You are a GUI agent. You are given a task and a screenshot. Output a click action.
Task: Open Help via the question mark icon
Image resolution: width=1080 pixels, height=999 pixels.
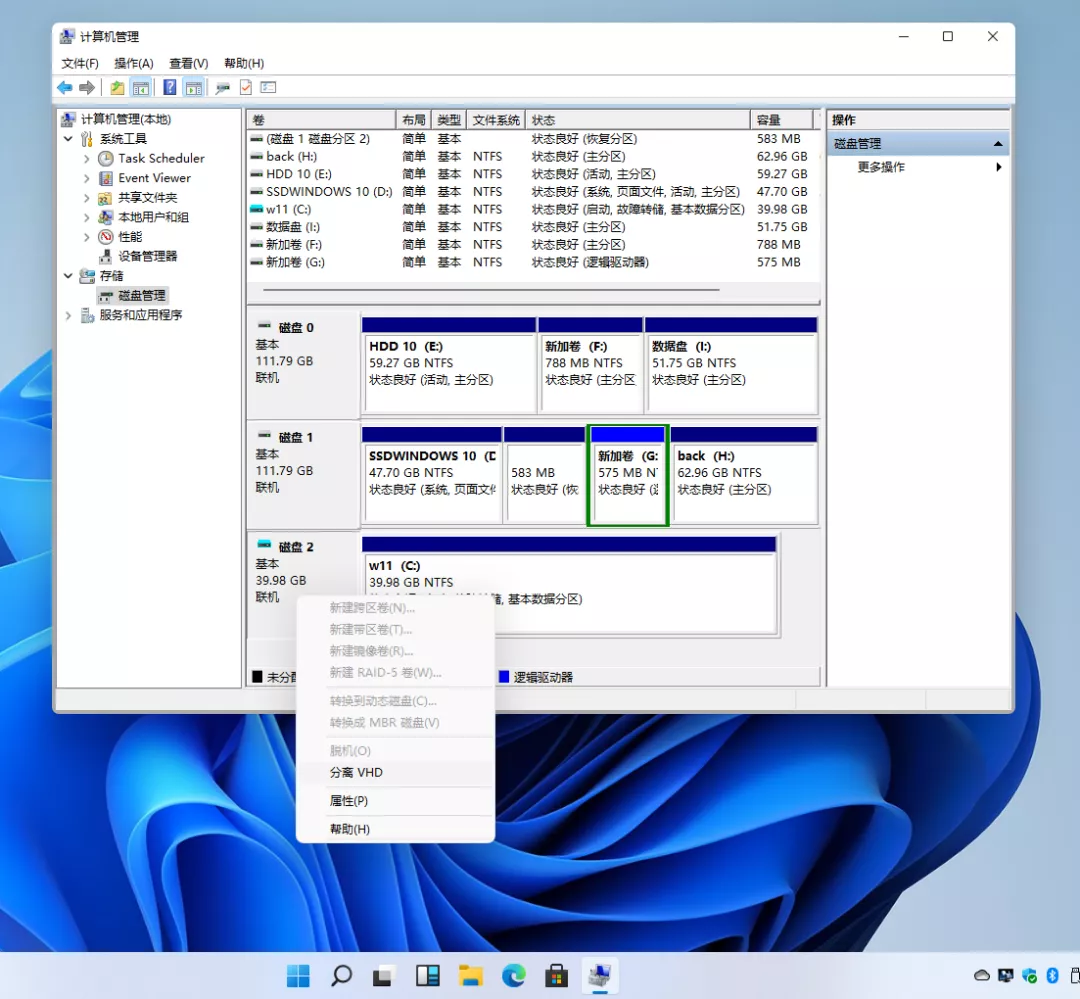[170, 88]
